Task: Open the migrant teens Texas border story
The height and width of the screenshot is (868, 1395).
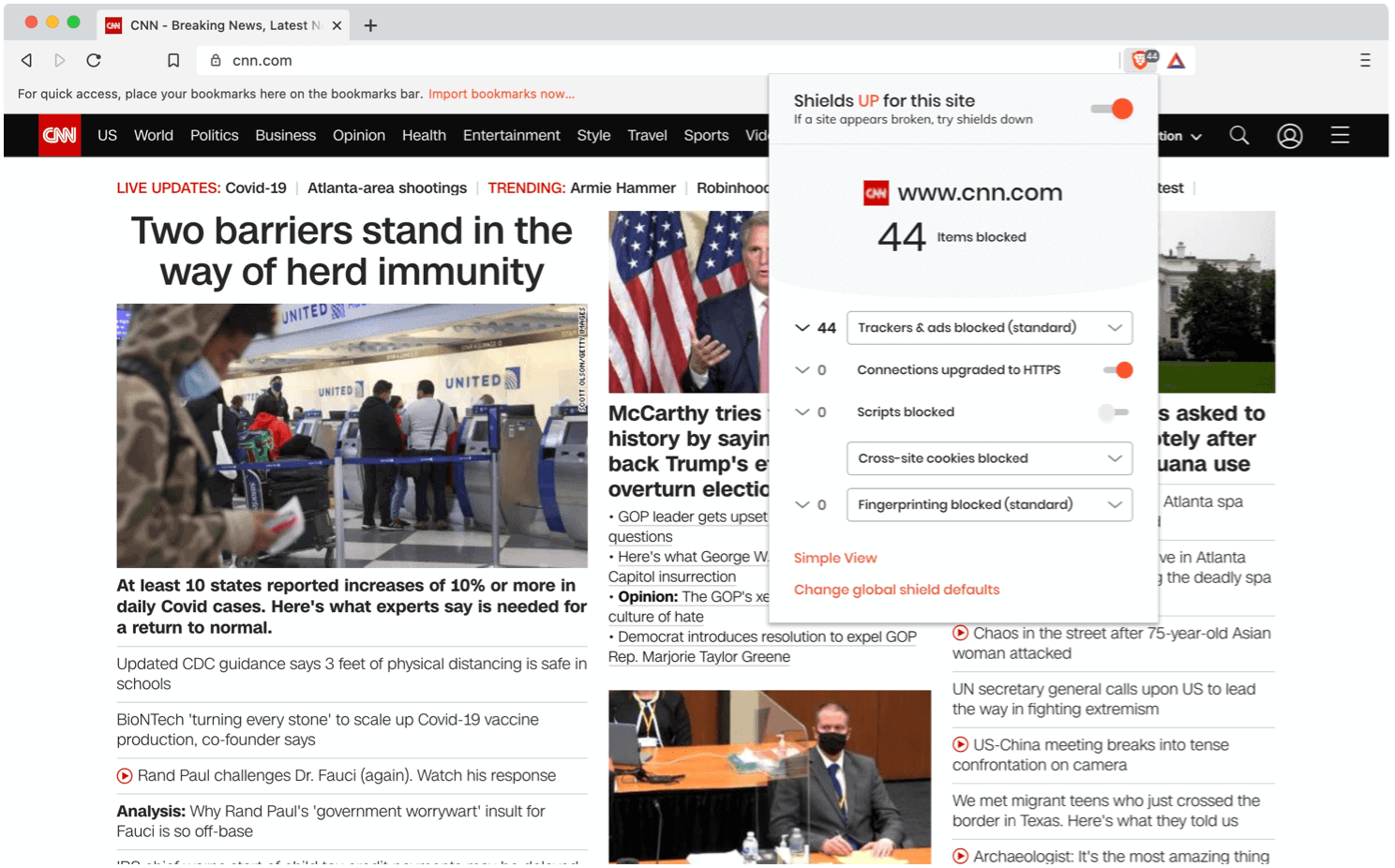Action: (x=1106, y=811)
